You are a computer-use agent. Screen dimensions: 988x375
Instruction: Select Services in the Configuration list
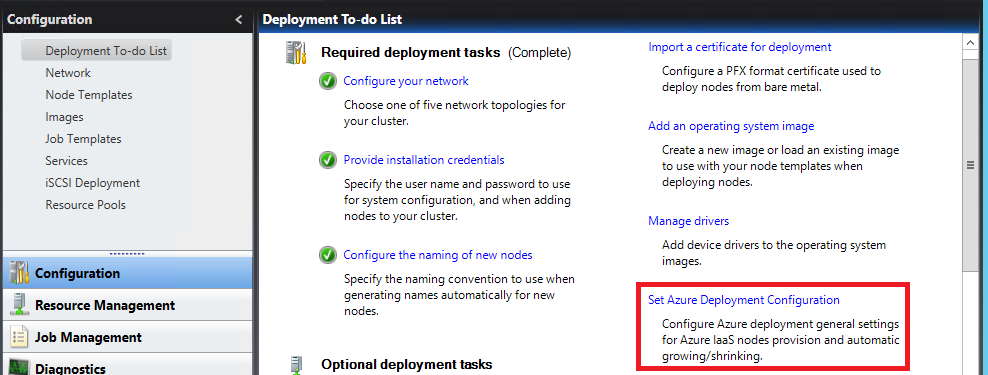66,161
